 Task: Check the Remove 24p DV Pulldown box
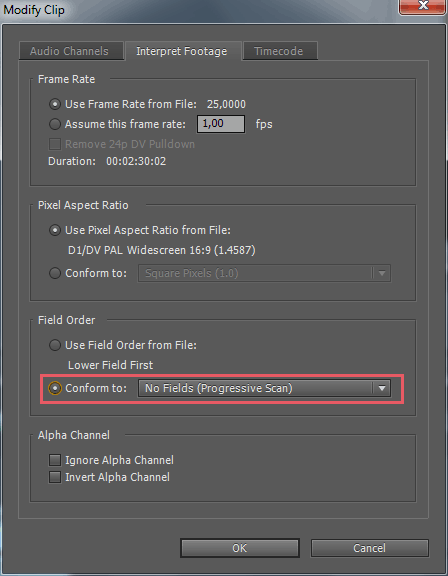tap(55, 144)
